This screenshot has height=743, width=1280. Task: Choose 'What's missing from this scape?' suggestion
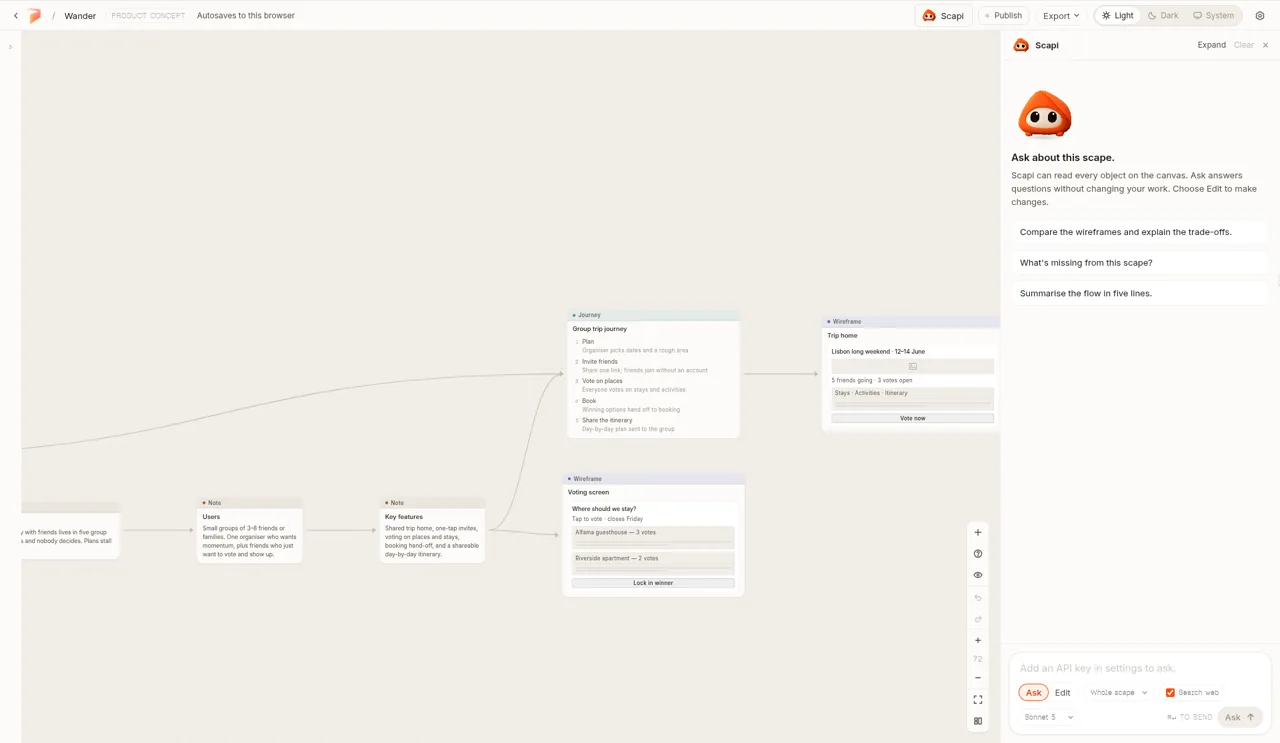(x=1139, y=263)
